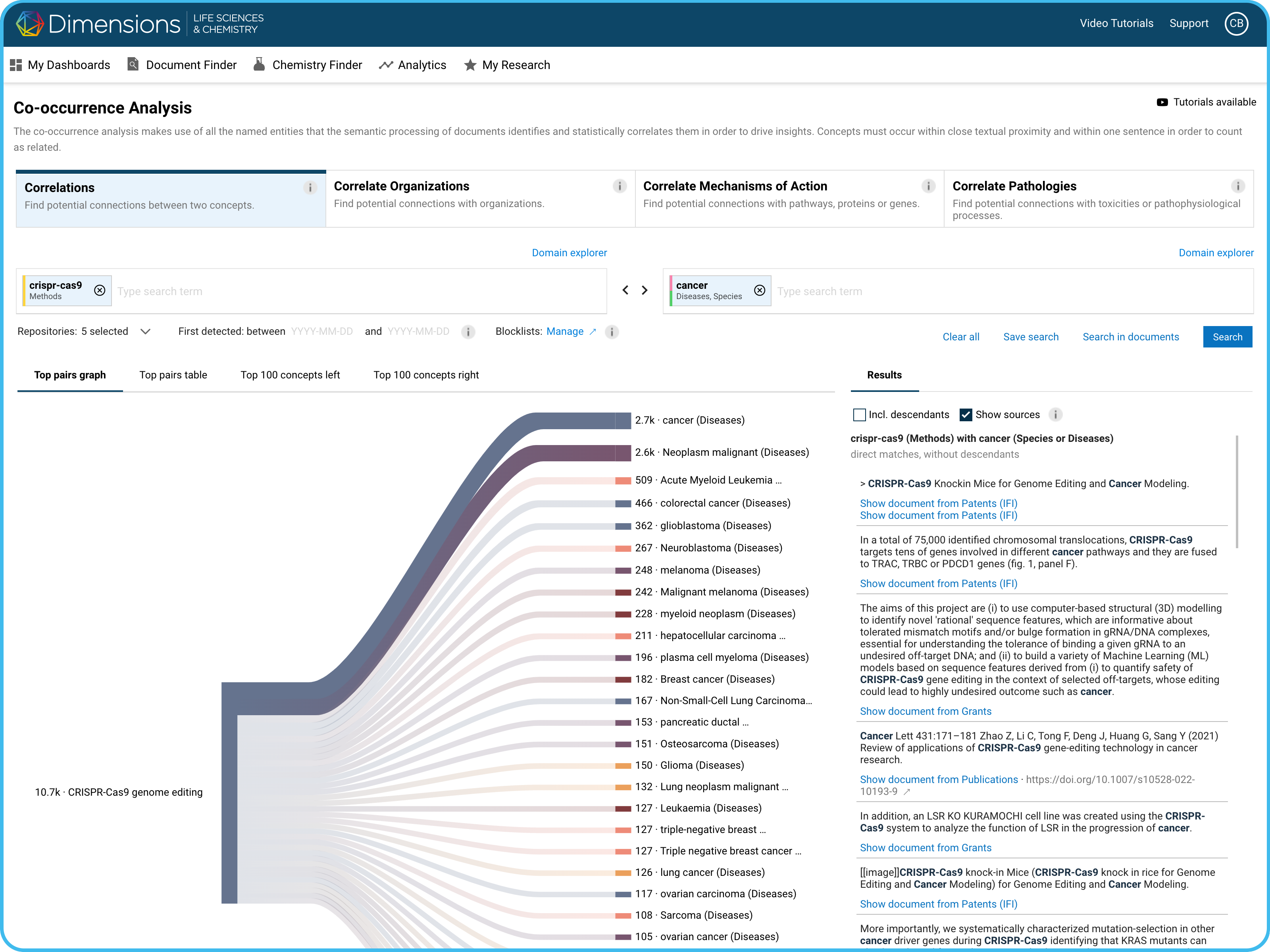Viewport: 1270px width, 952px height.
Task: Click the right arrow between search fields
Action: (x=644, y=290)
